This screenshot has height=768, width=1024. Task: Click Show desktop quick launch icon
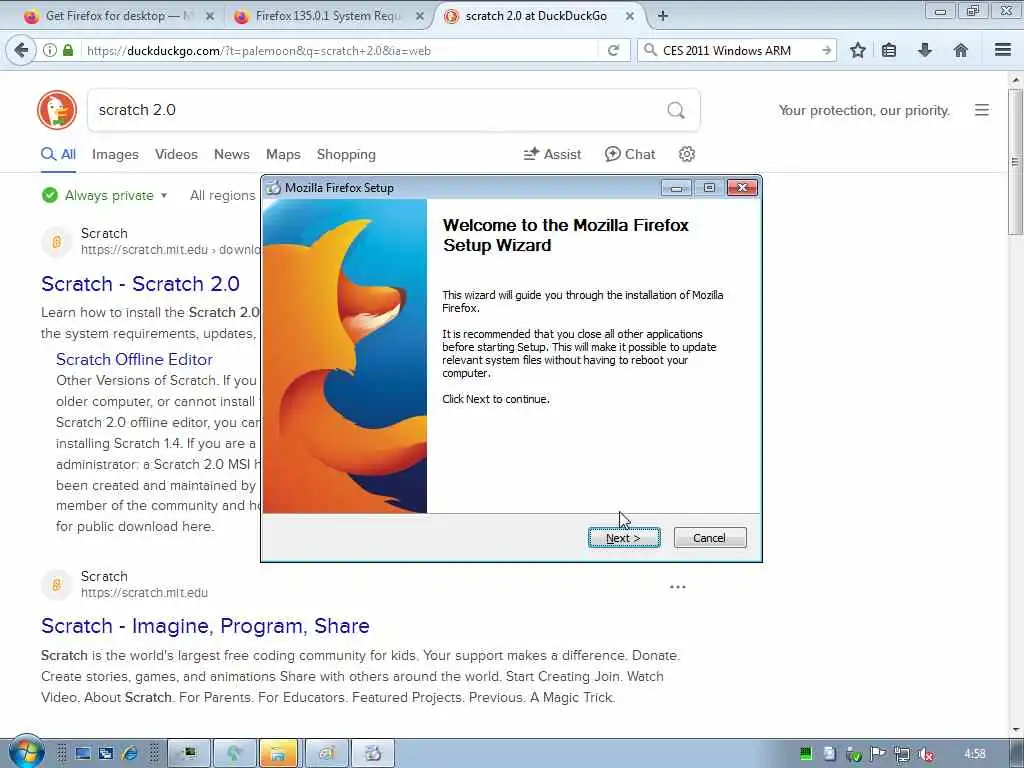pyautogui.click(x=83, y=754)
